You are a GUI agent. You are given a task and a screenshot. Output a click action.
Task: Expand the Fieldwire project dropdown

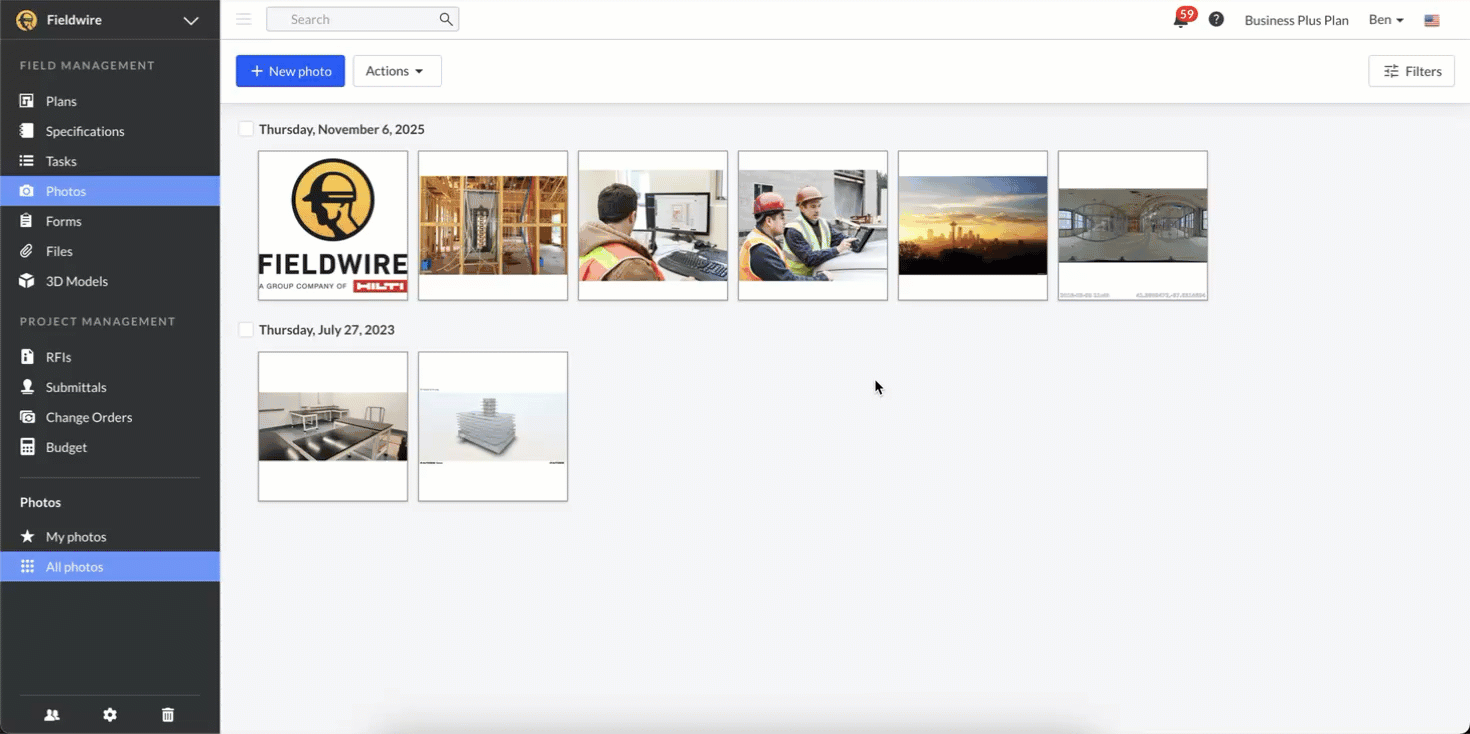pos(190,20)
